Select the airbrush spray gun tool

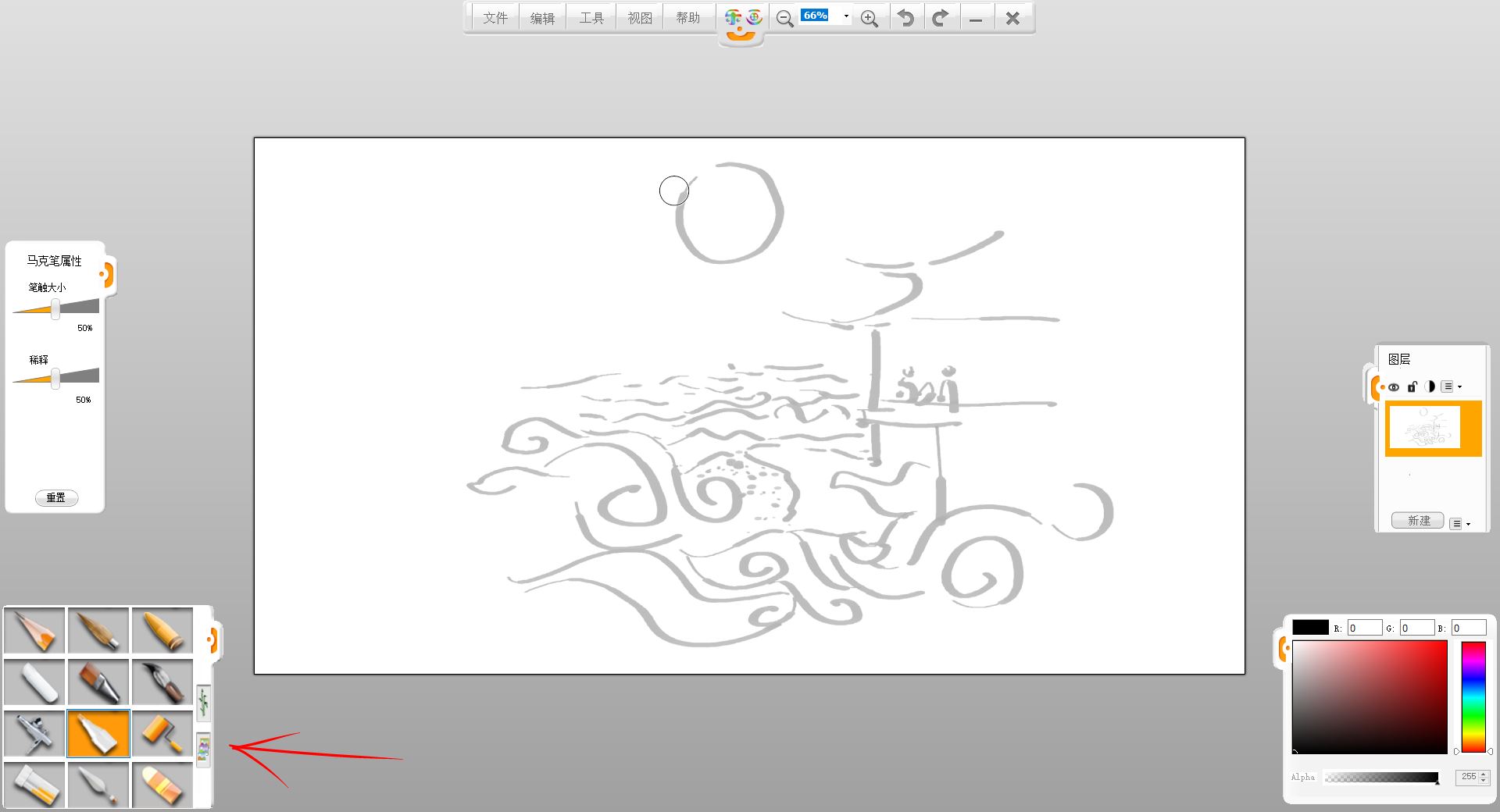point(35,733)
